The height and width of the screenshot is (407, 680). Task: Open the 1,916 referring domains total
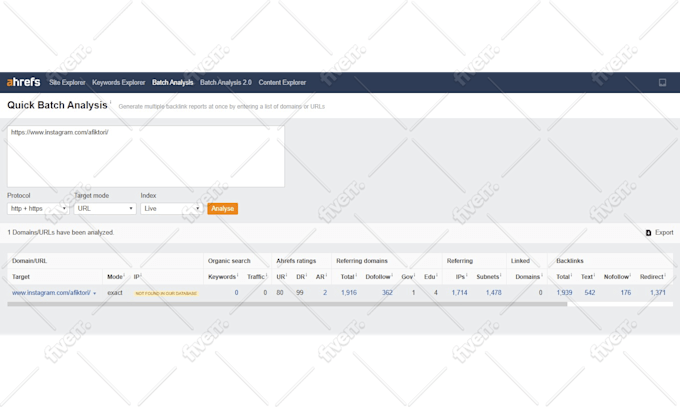click(x=349, y=293)
